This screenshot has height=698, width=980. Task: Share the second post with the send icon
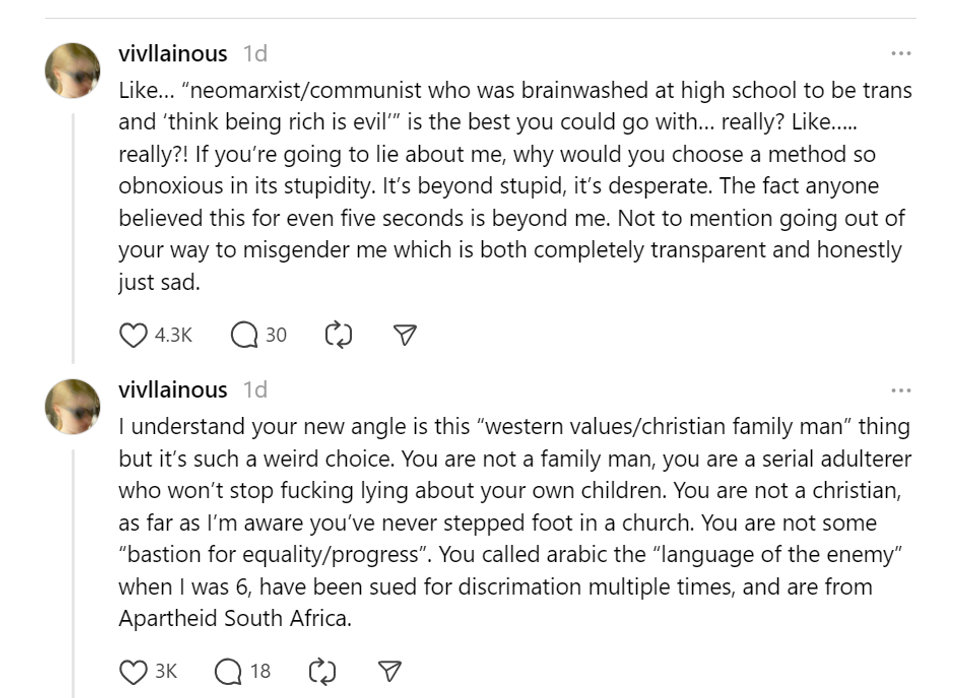click(x=388, y=671)
